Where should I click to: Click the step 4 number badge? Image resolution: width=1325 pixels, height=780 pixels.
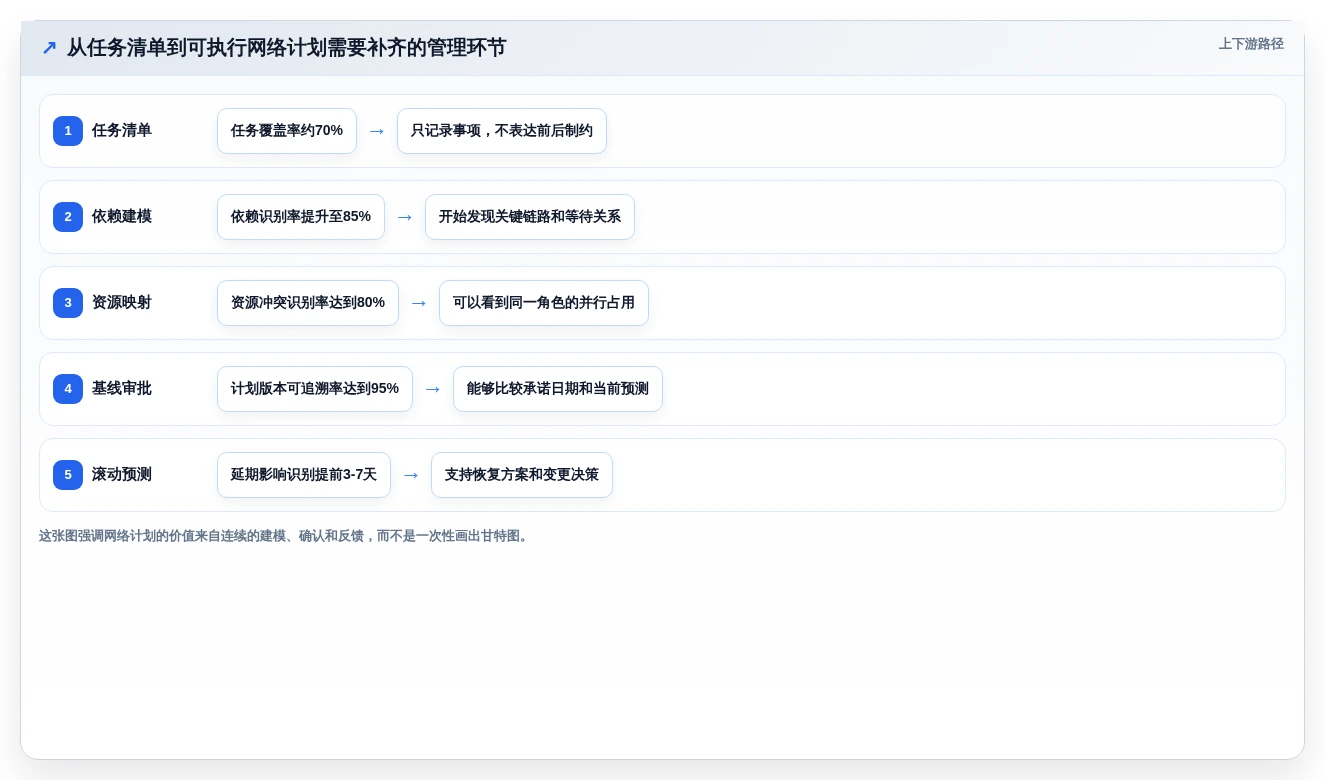point(68,389)
